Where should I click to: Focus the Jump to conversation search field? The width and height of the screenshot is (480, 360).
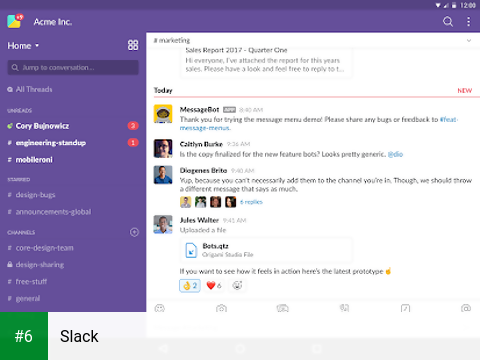[x=73, y=68]
